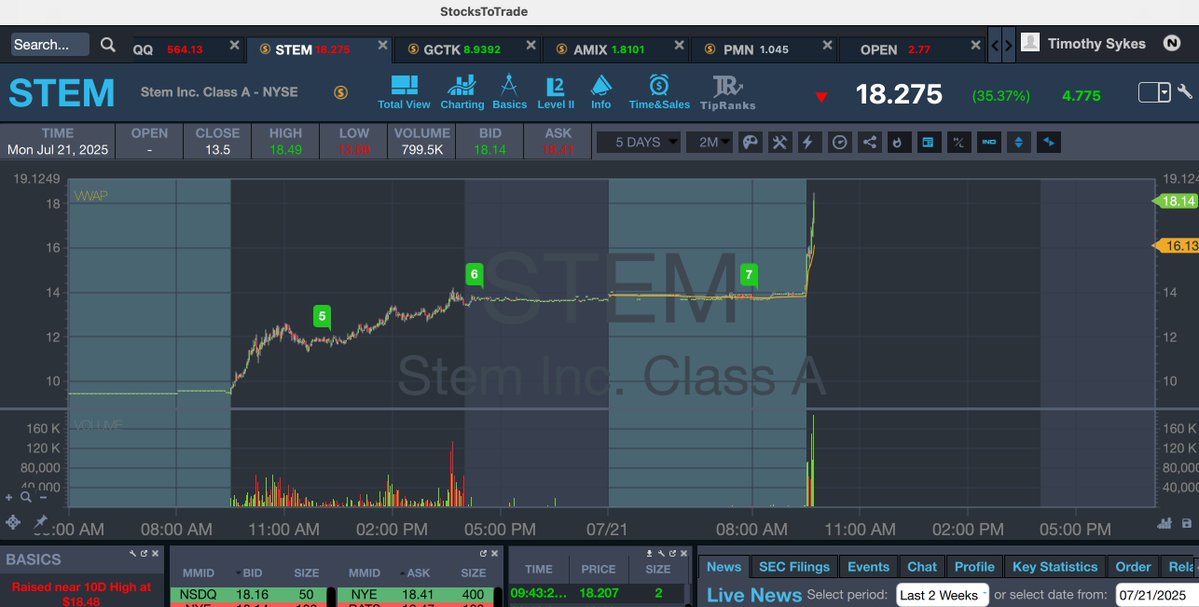Open the layout selector dropdown near wrench
Screen dimensions: 1199x607
pos(1155,93)
